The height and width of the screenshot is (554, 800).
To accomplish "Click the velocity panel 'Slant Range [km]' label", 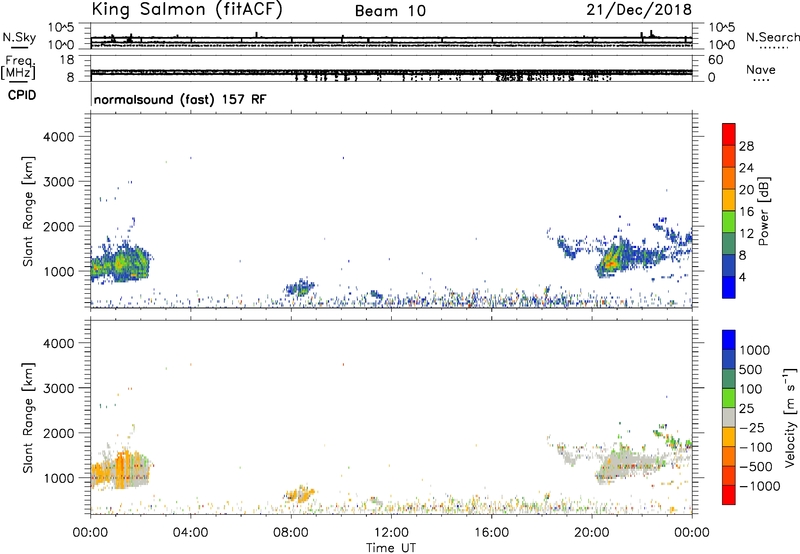I will pos(28,418).
